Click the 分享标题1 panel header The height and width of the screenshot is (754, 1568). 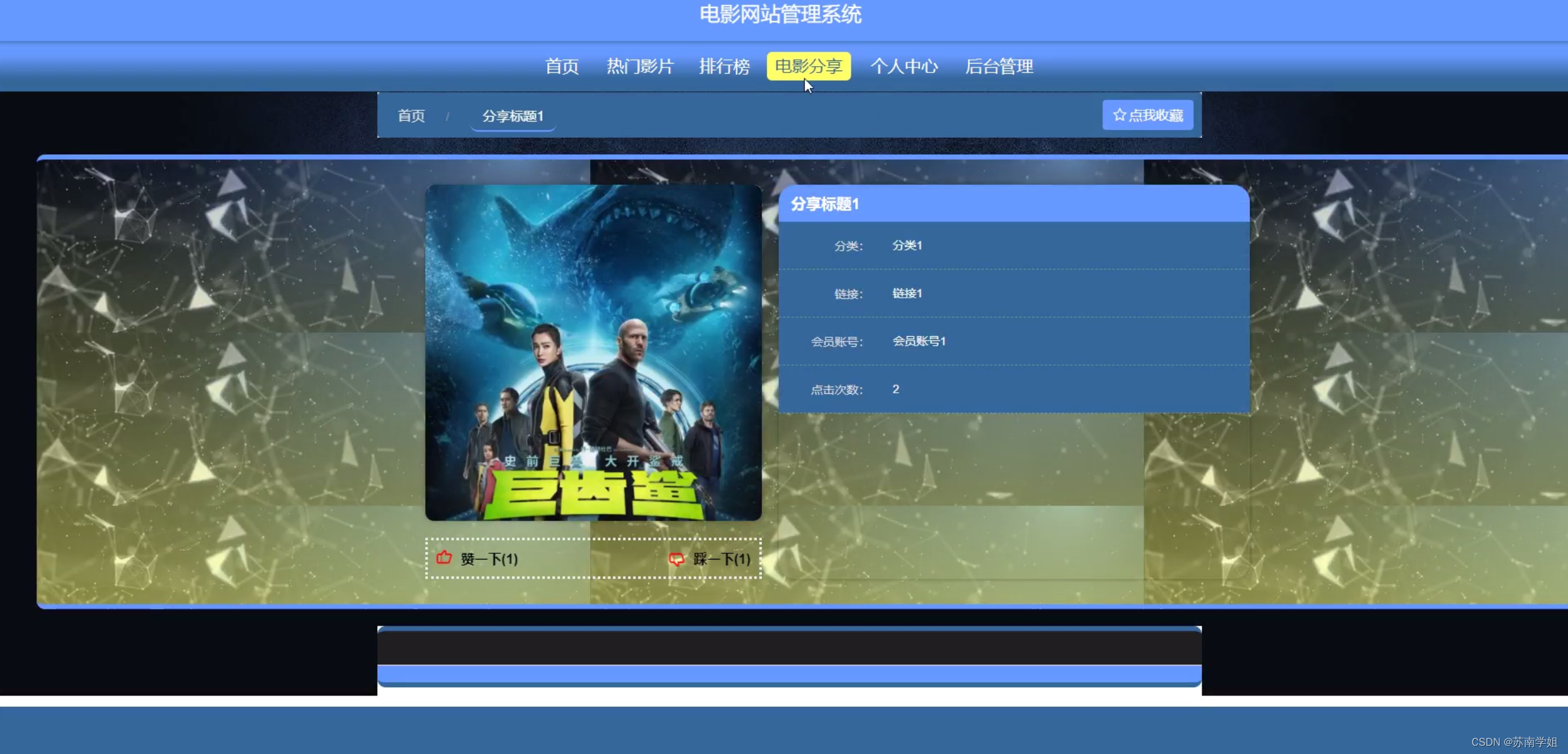(824, 204)
